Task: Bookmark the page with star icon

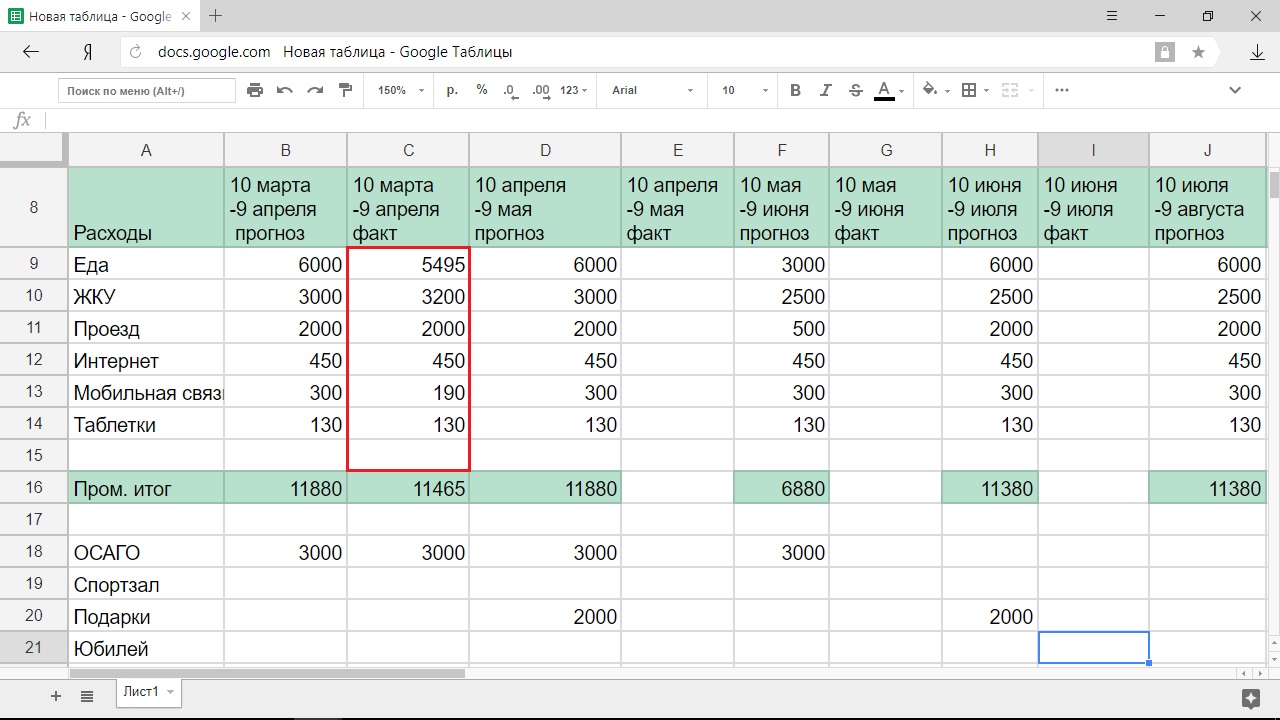Action: click(x=1198, y=52)
